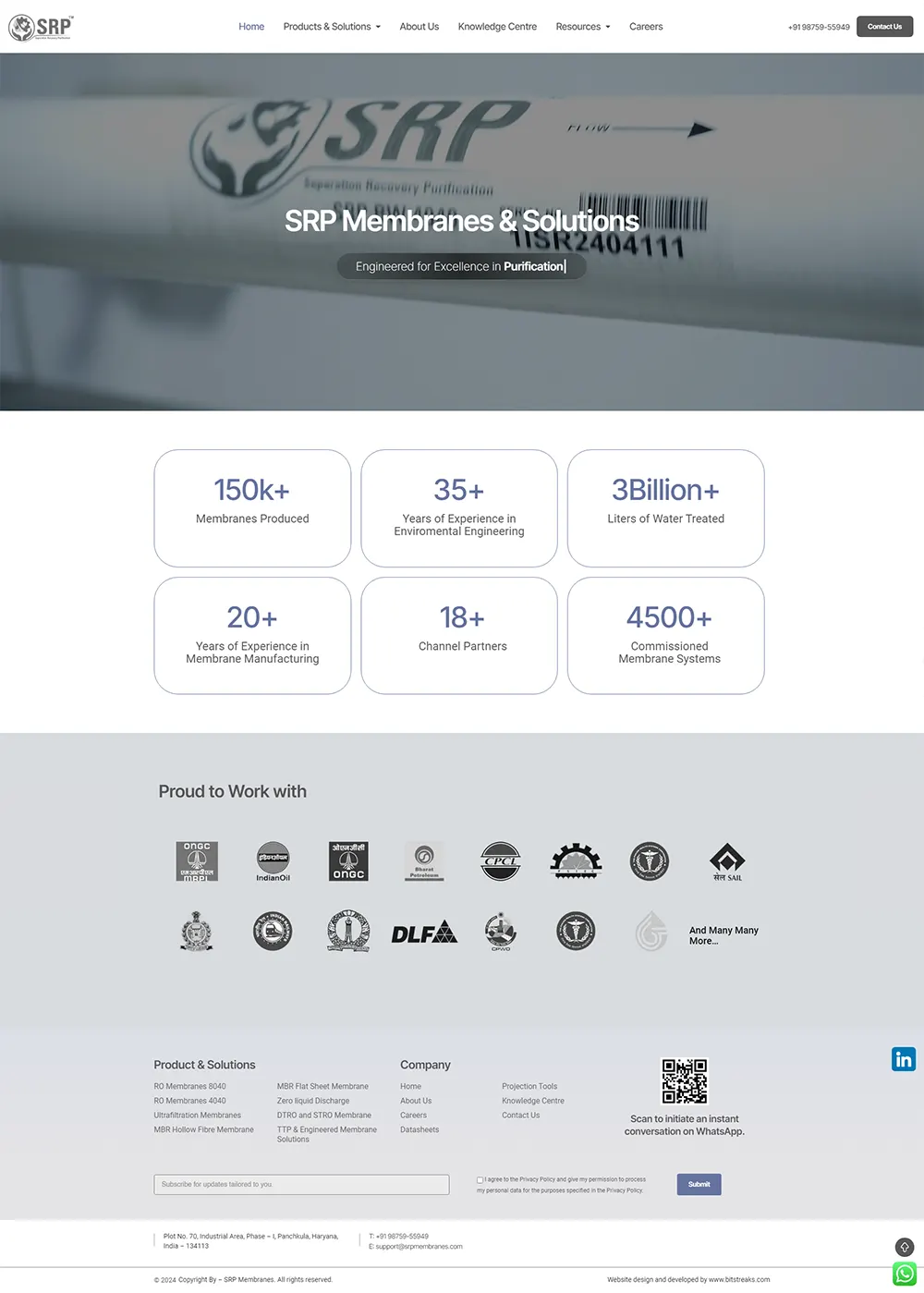Click the SAIL logo
The width and height of the screenshot is (924, 1293).
point(727,860)
